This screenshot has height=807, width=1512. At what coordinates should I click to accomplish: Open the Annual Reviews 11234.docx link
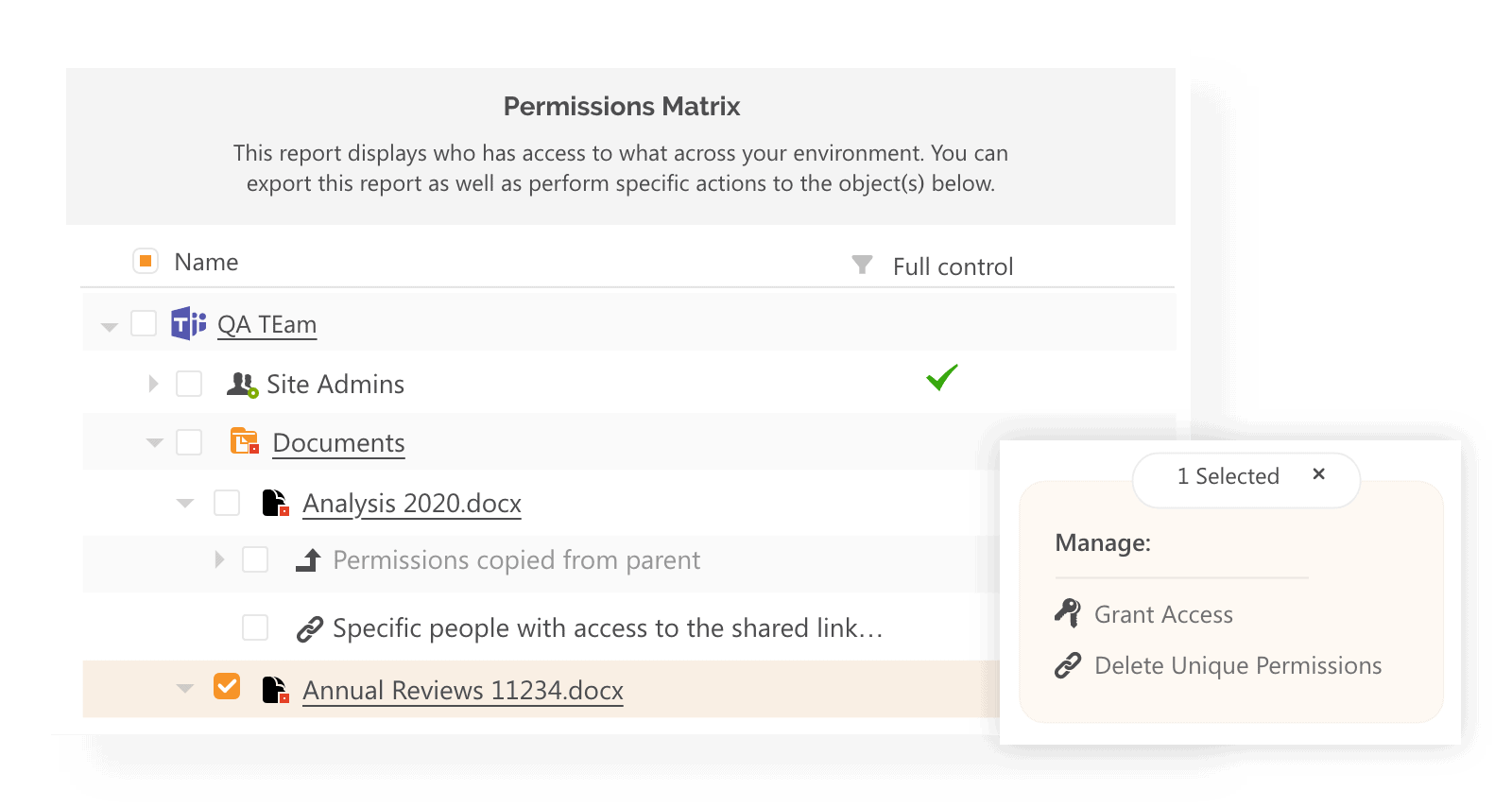[461, 690]
